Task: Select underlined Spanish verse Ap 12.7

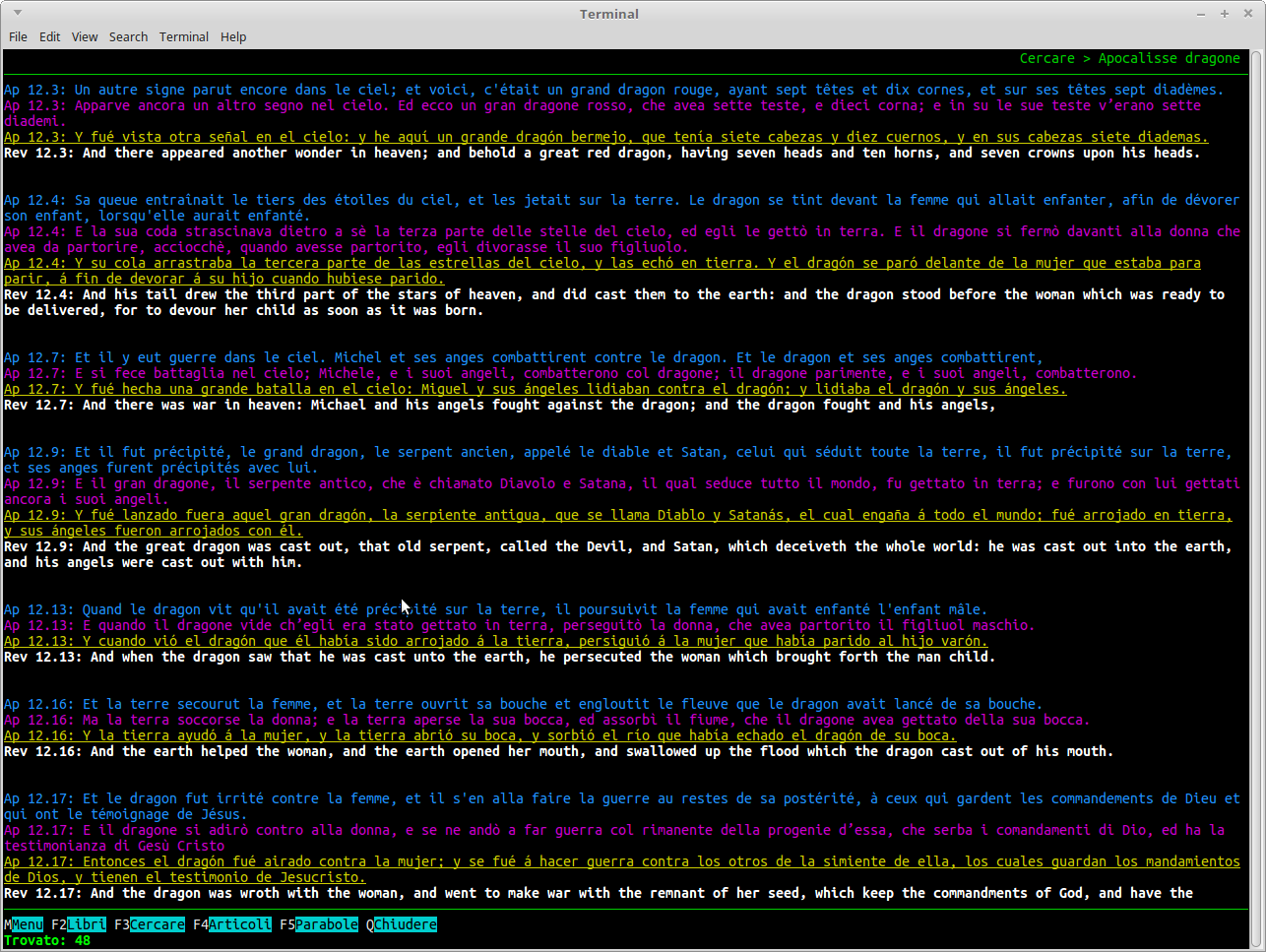Action: [x=536, y=389]
